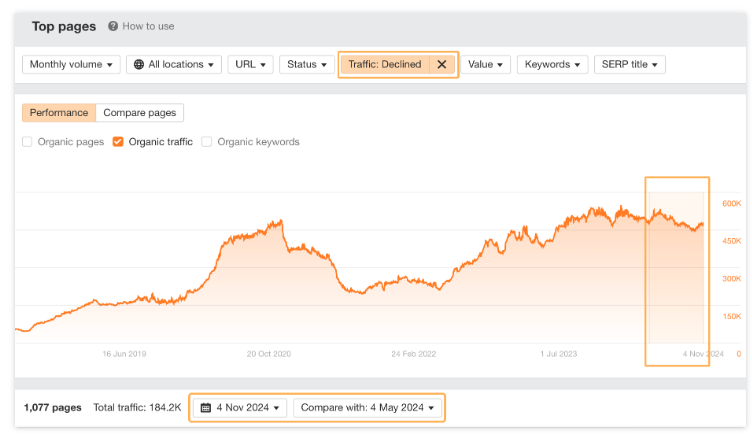Image resolution: width=752 pixels, height=446 pixels.
Task: Enable the Organic pages checkbox
Action: pyautogui.click(x=27, y=141)
